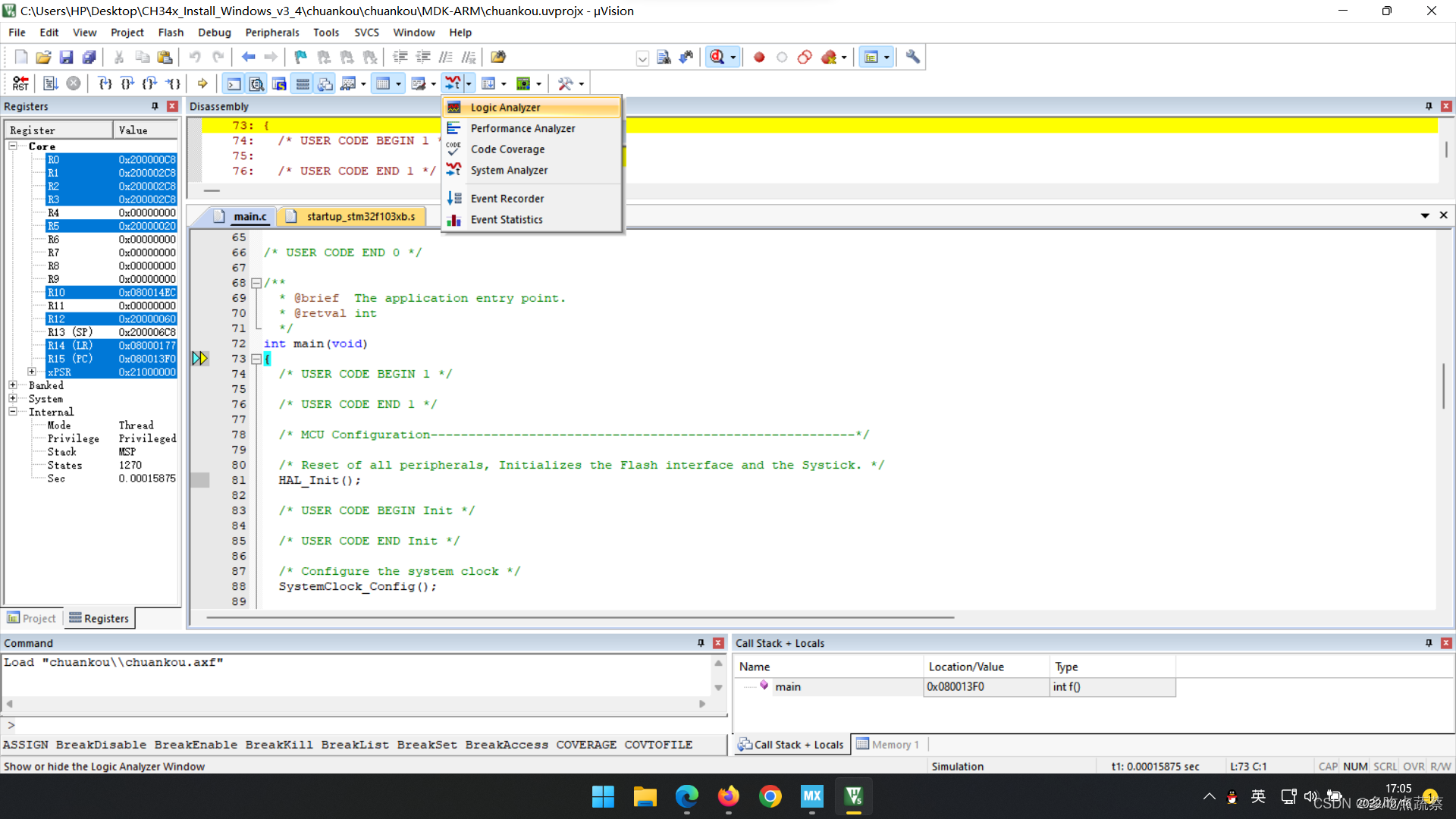The width and height of the screenshot is (1456, 819).
Task: Pin the Registers panel
Action: (x=155, y=106)
